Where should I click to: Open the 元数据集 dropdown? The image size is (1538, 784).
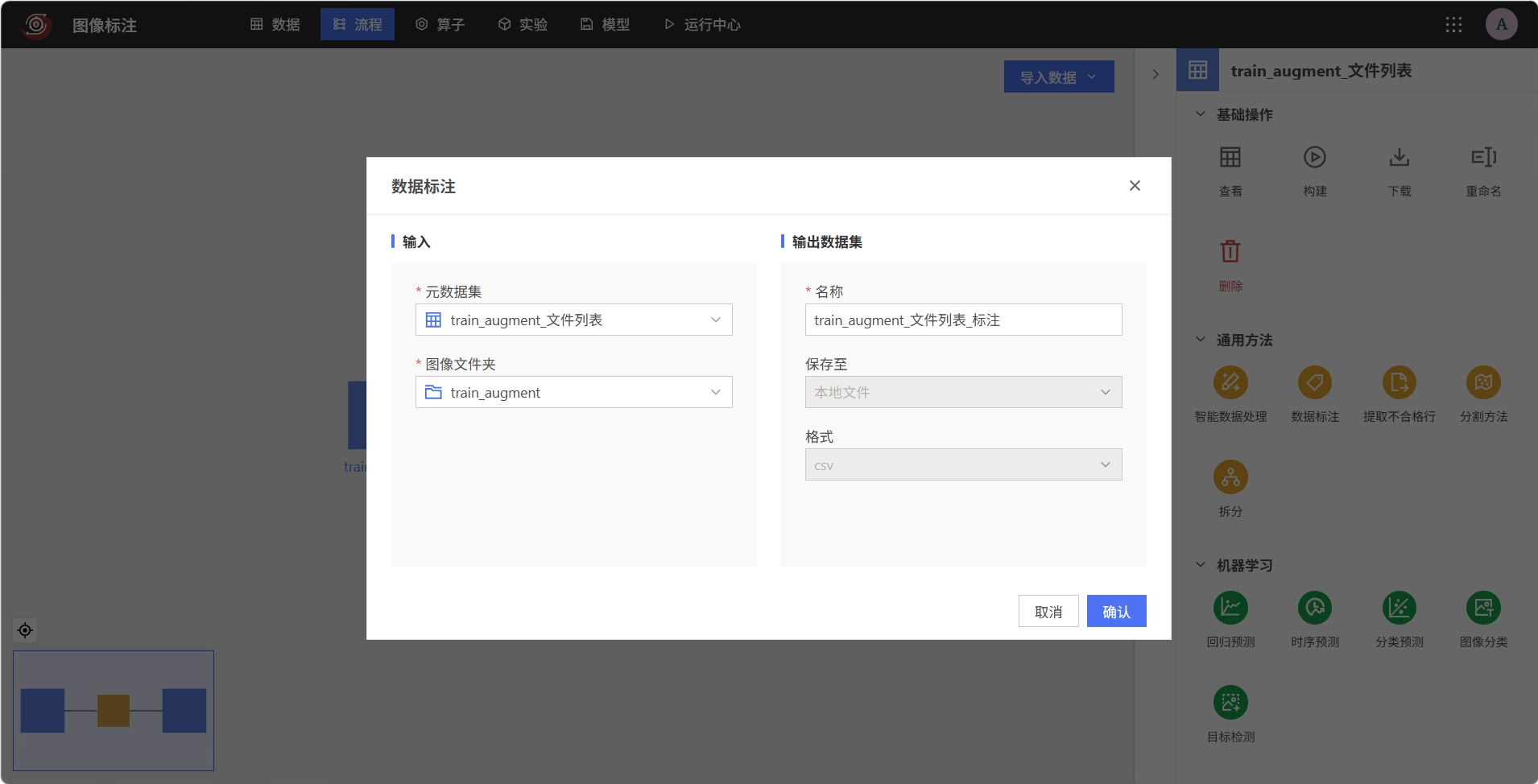pyautogui.click(x=573, y=320)
